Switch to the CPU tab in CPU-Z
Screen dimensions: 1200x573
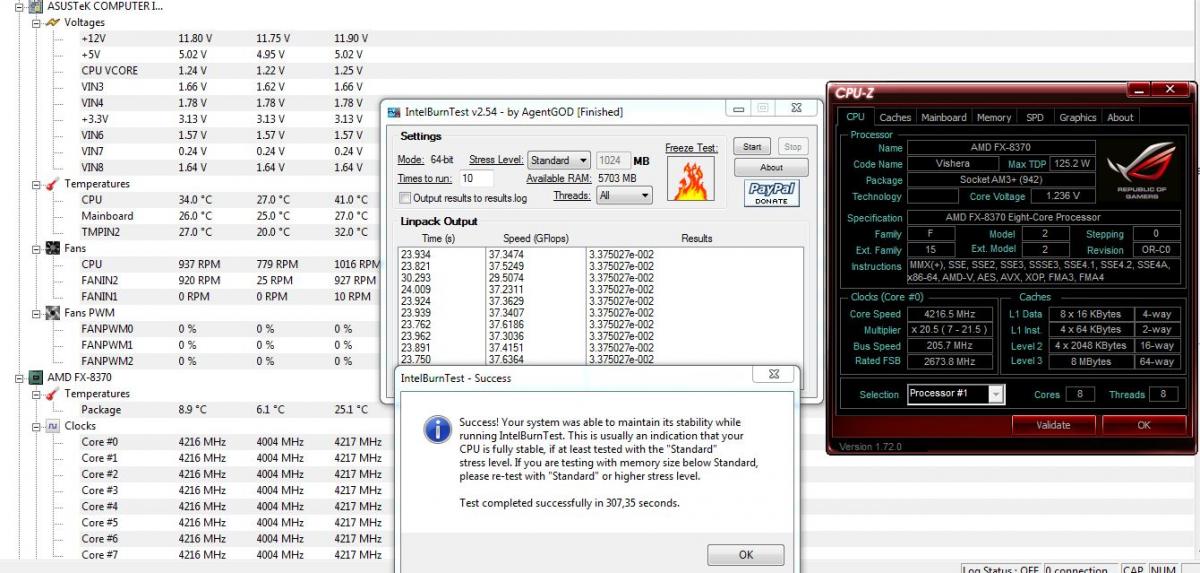click(x=856, y=116)
